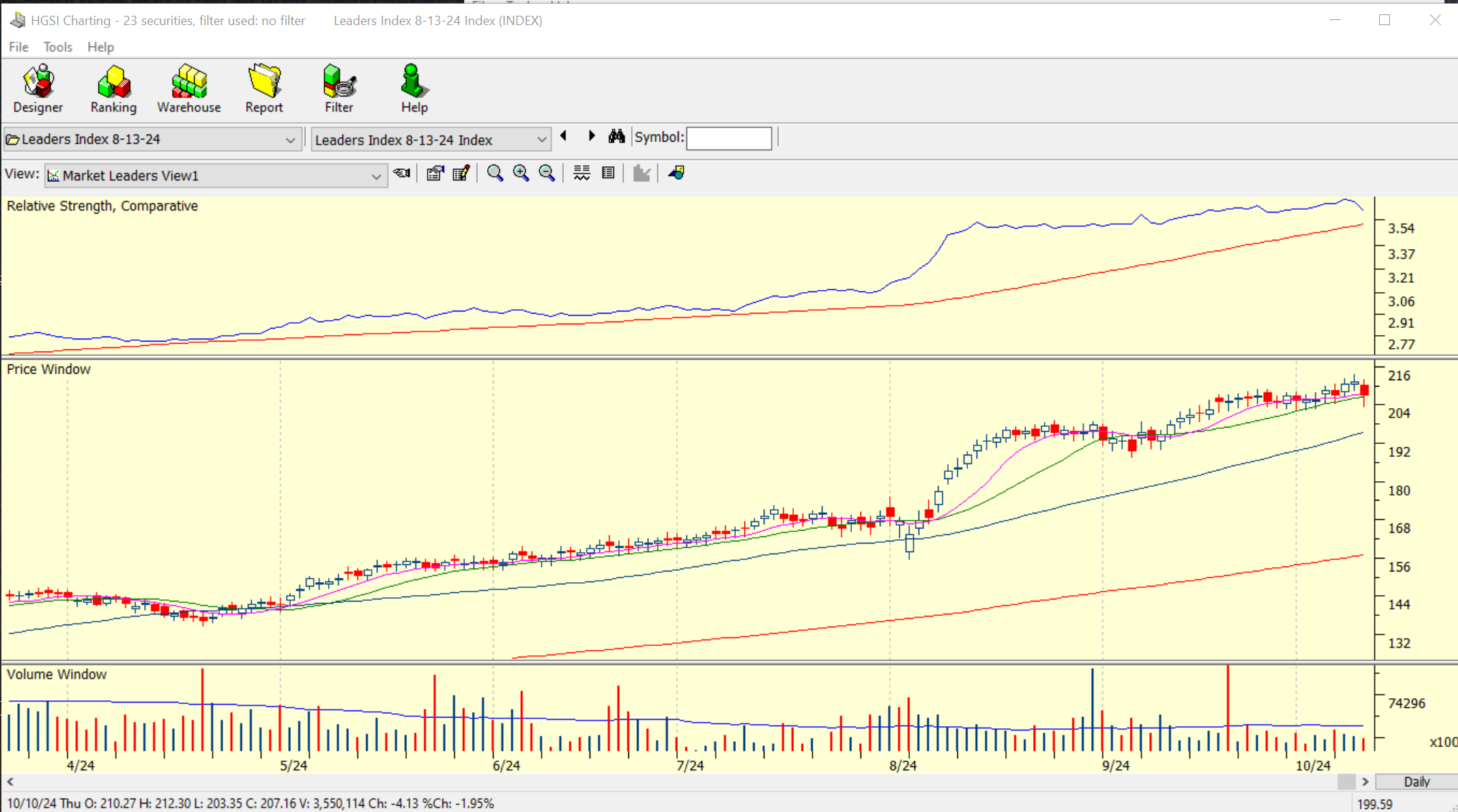This screenshot has height=812, width=1458.
Task: Go to next security with right arrow
Action: click(x=592, y=136)
